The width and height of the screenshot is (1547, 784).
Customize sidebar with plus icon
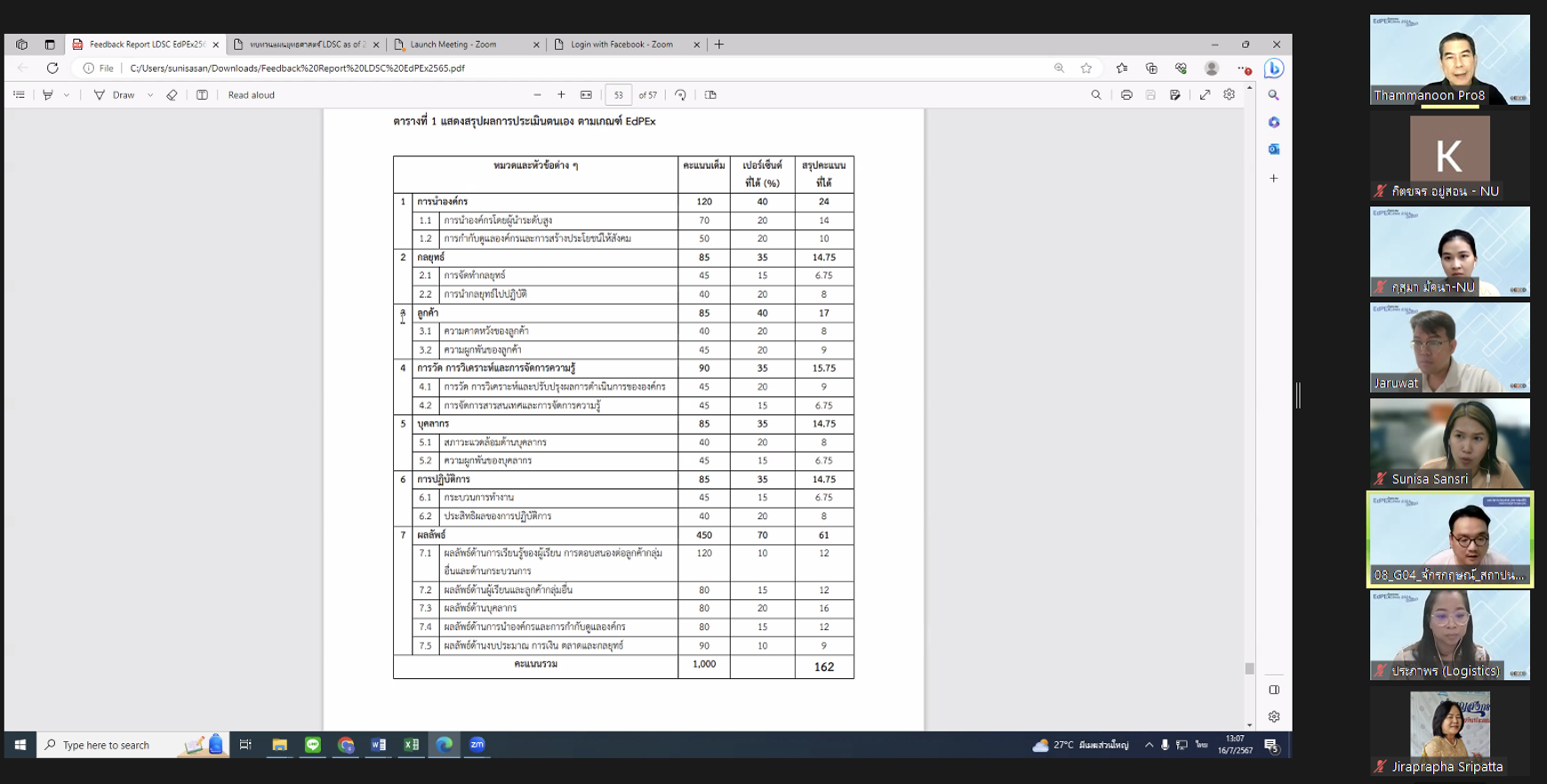(x=1274, y=179)
